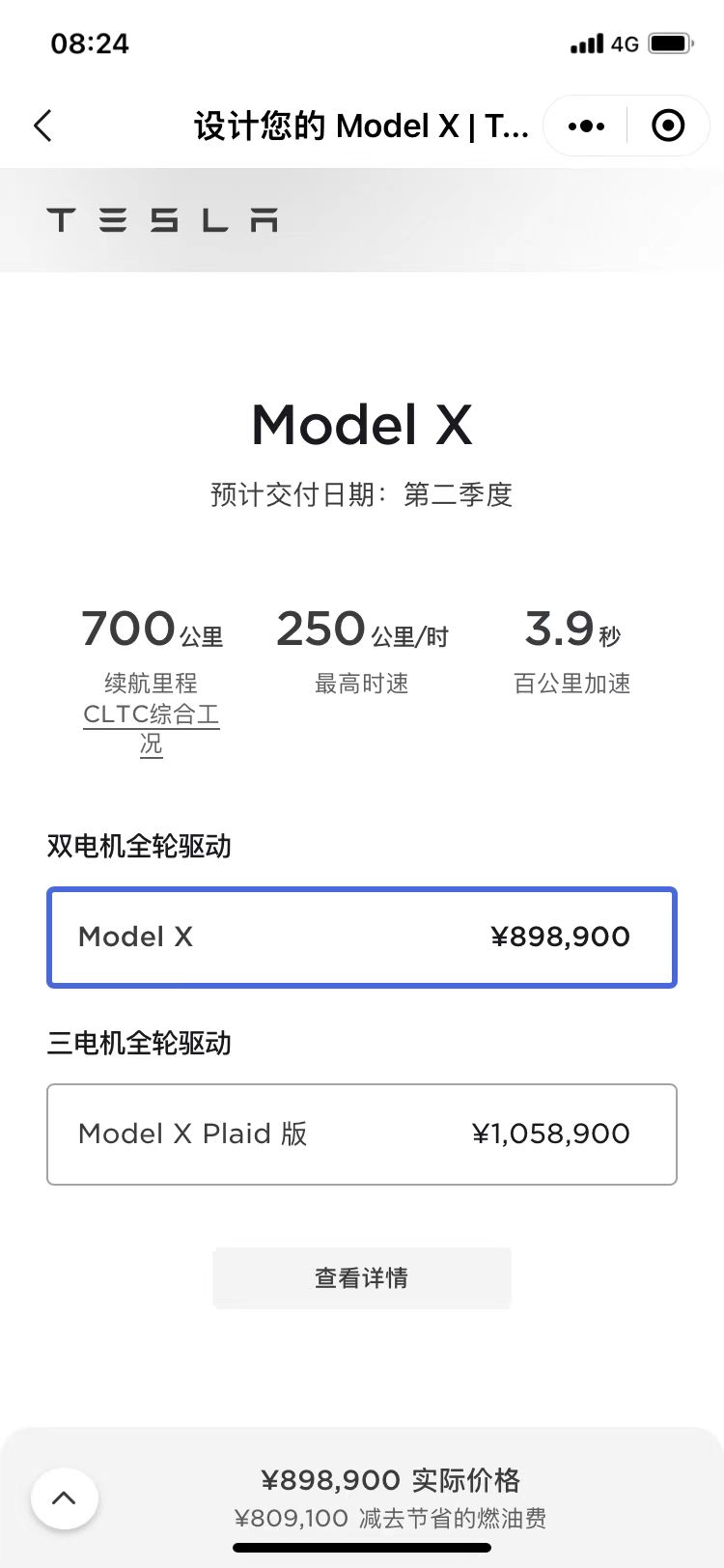Expand price summary with up chevron
The width and height of the screenshot is (724, 1568).
[64, 1498]
